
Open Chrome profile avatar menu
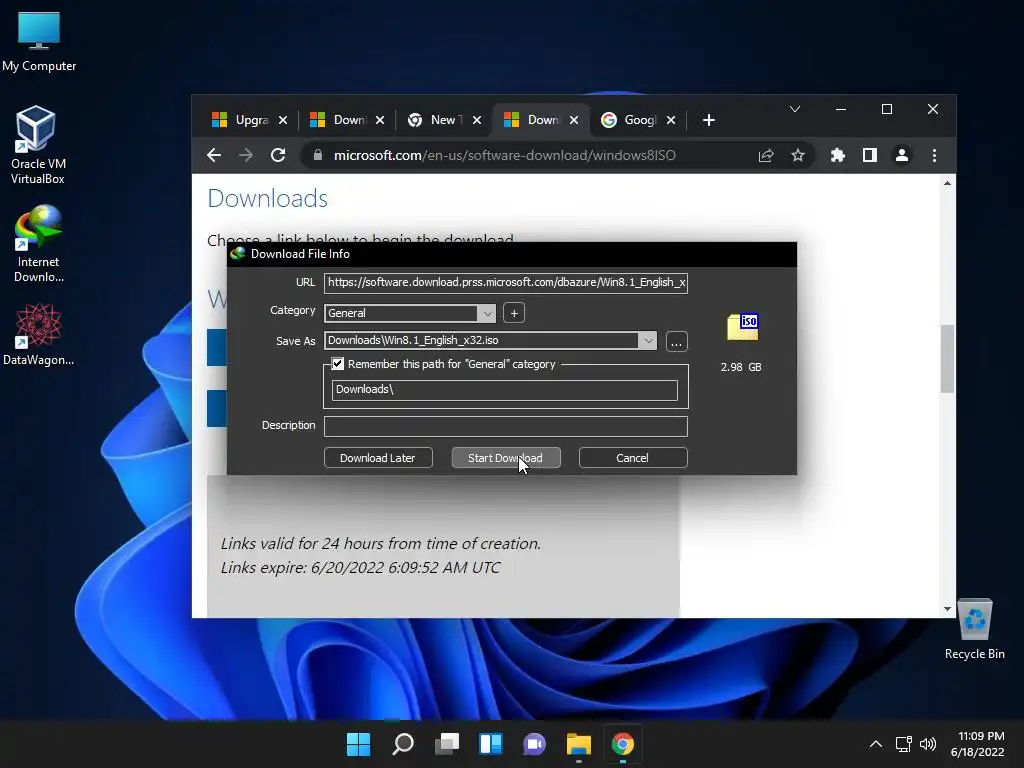point(902,155)
